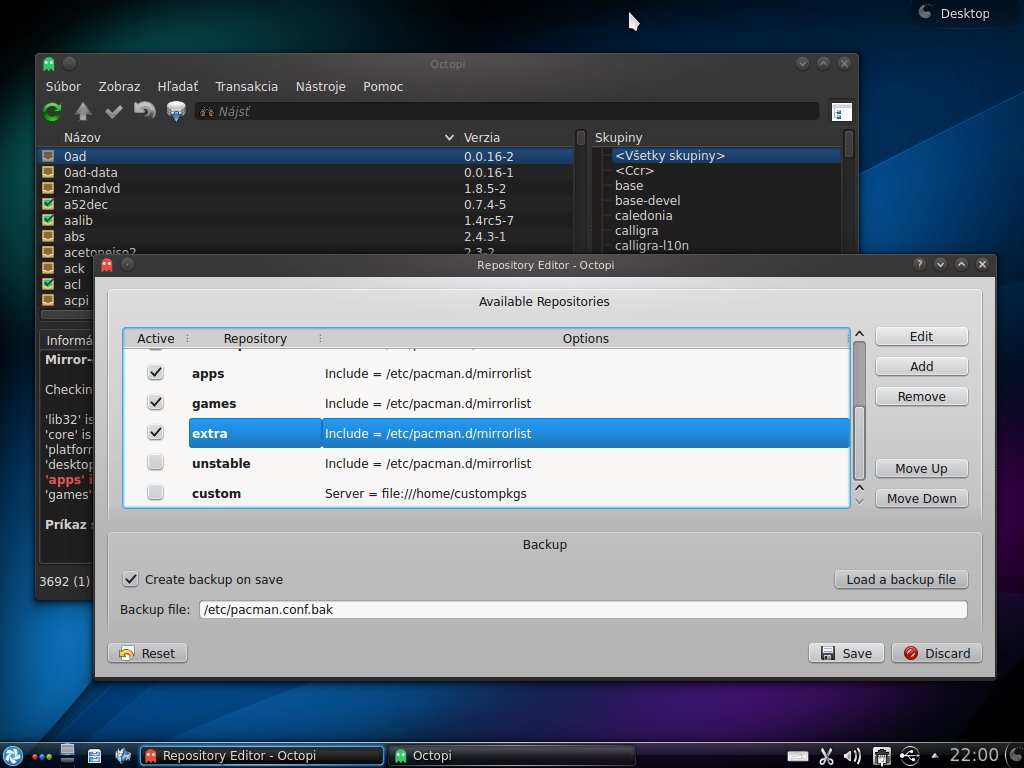The height and width of the screenshot is (768, 1024).
Task: Save repository changes
Action: pyautogui.click(x=846, y=653)
